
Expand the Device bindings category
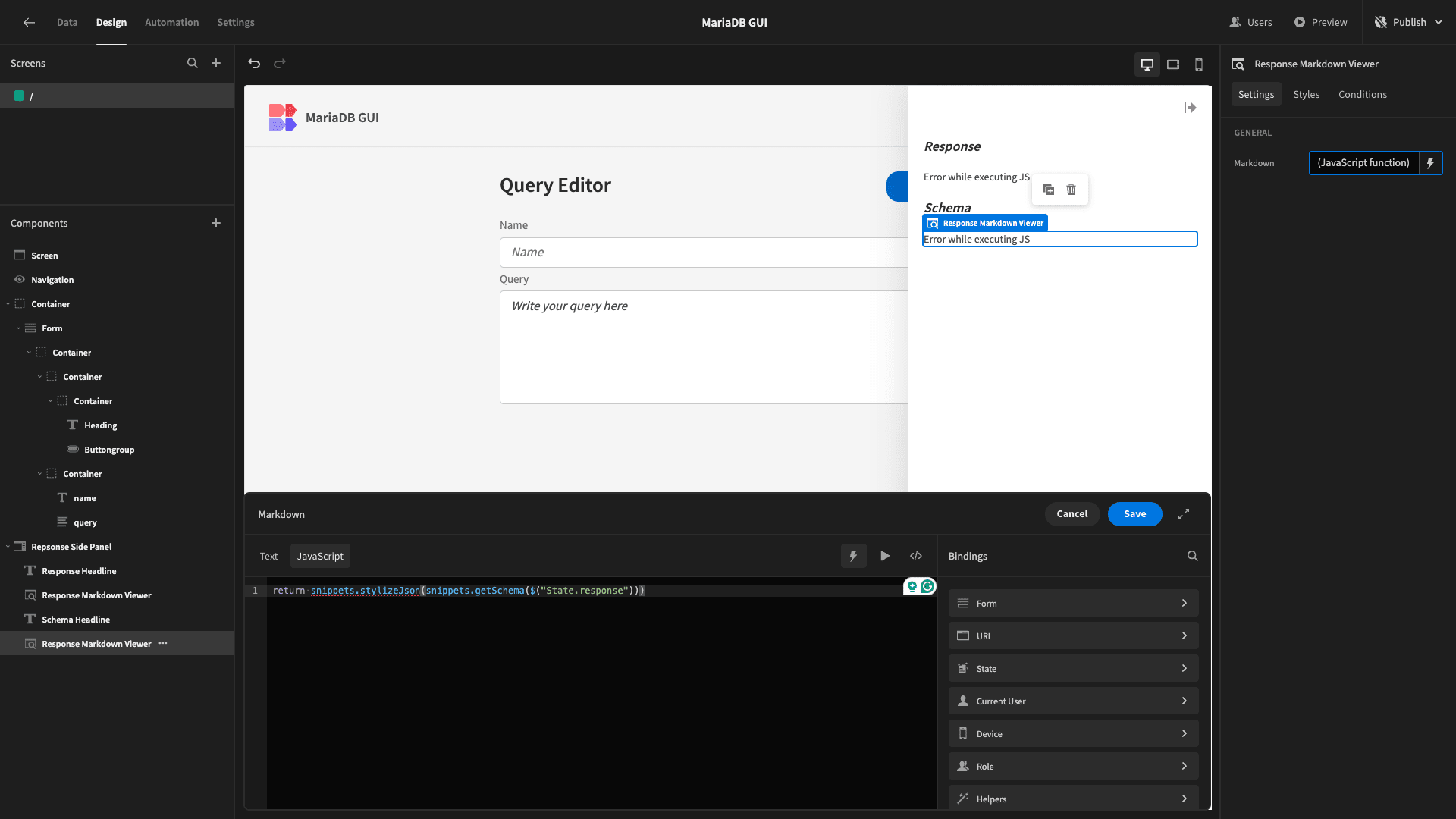[x=1074, y=734]
